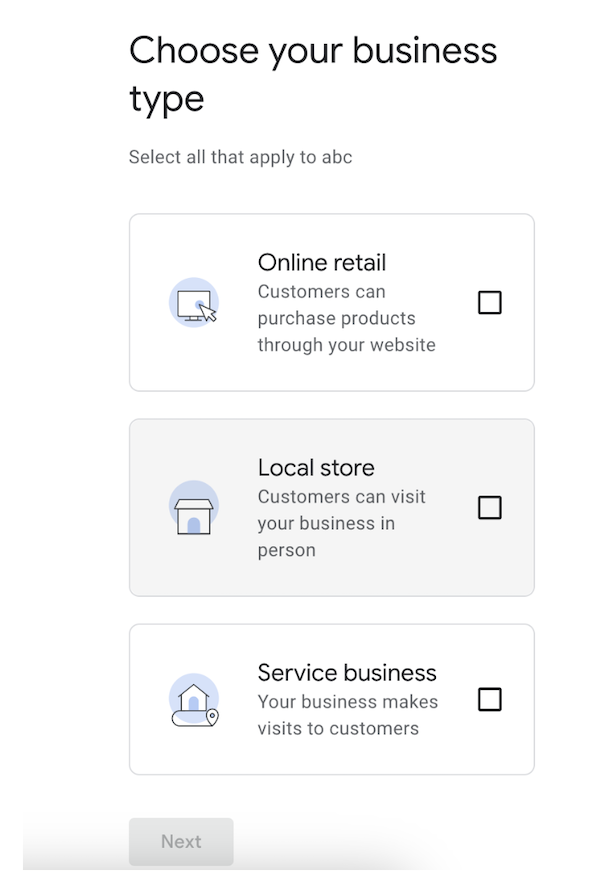Click the awning on the storefront icon
Image resolution: width=600 pixels, height=893 pixels.
(193, 504)
